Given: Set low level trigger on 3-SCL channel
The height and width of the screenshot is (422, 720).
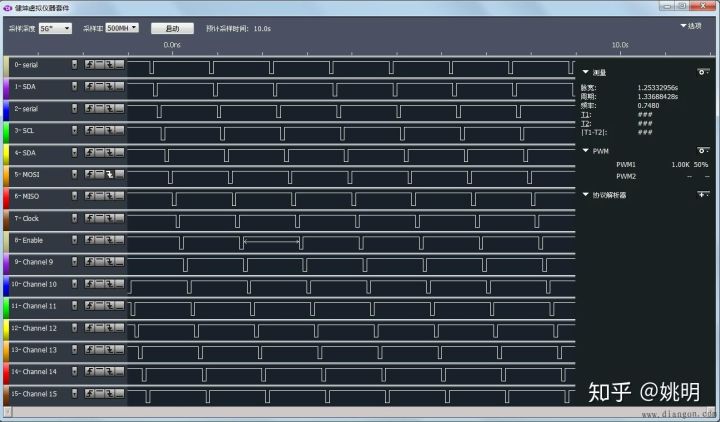Looking at the screenshot, I should click(119, 130).
